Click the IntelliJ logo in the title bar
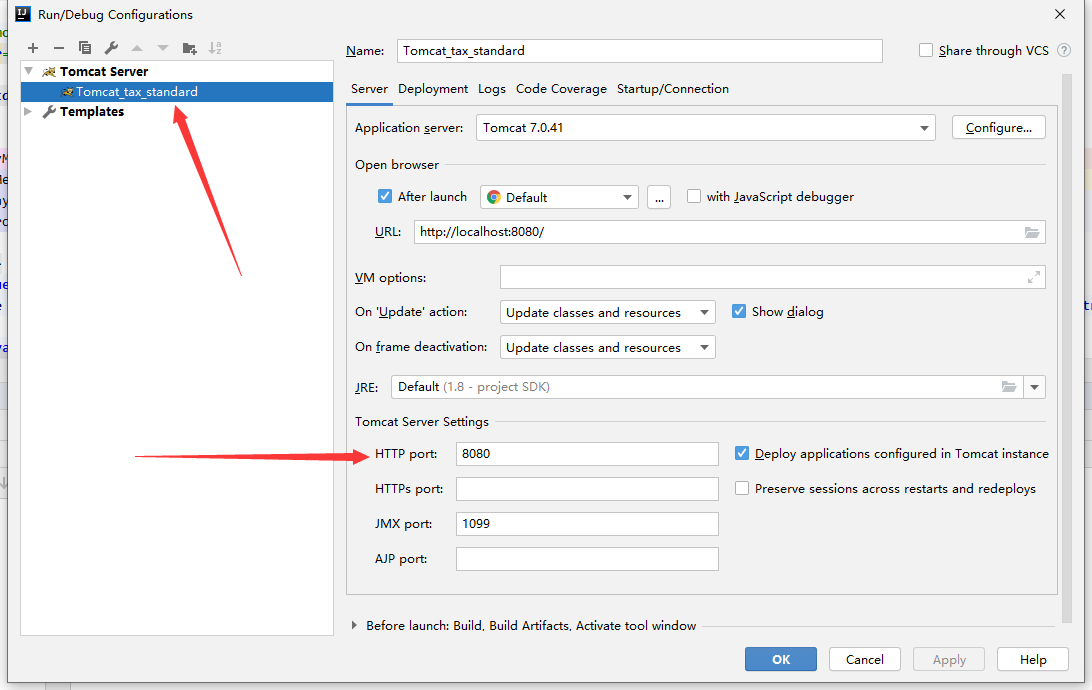The width and height of the screenshot is (1092, 690). point(23,14)
